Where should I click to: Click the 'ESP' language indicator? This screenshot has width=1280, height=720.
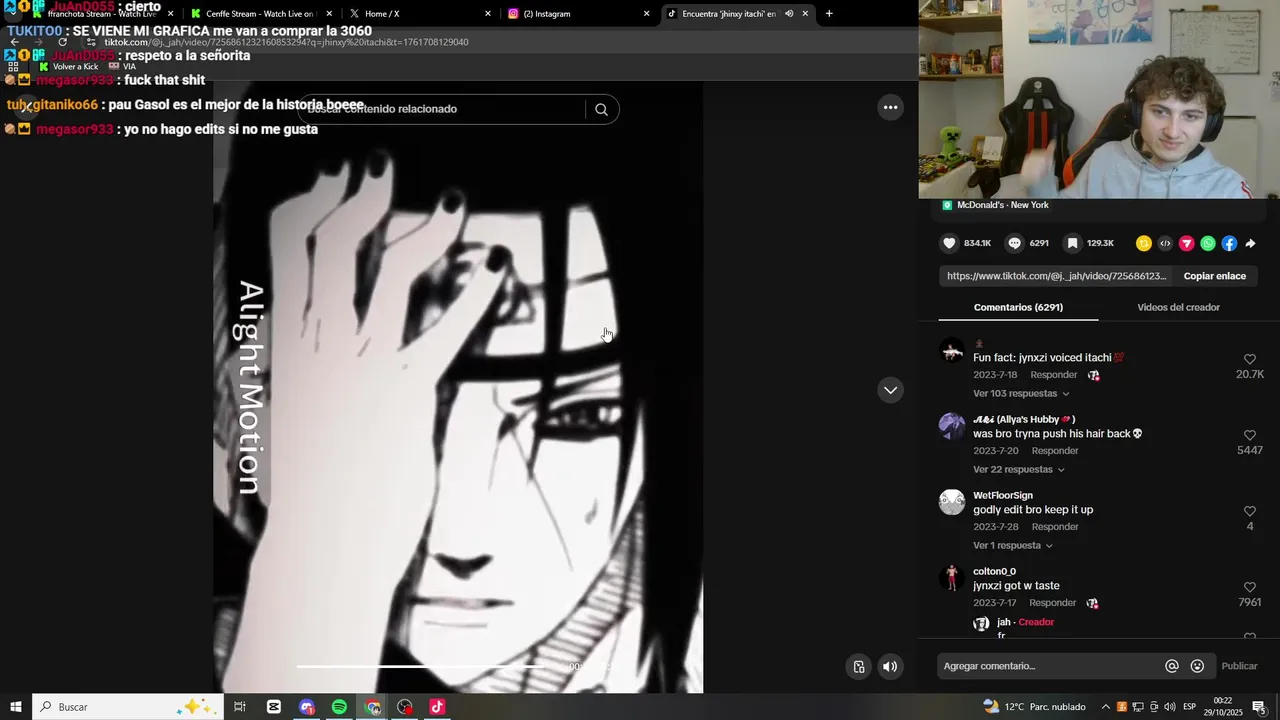tap(1189, 707)
